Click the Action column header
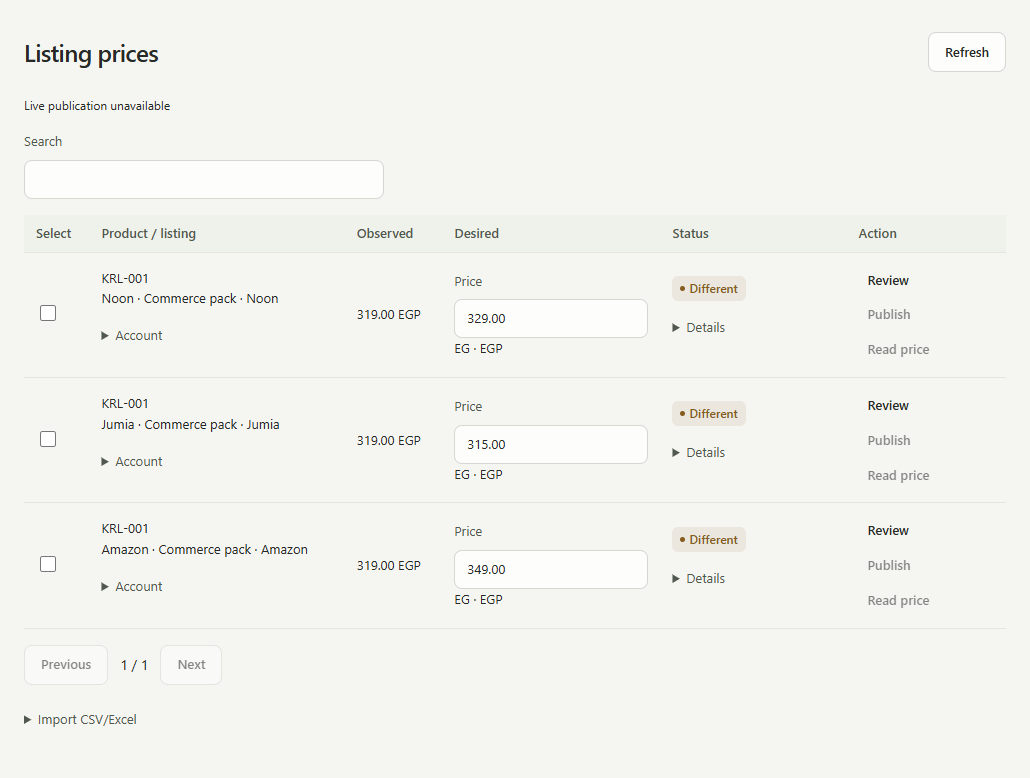1030x778 pixels. (878, 233)
